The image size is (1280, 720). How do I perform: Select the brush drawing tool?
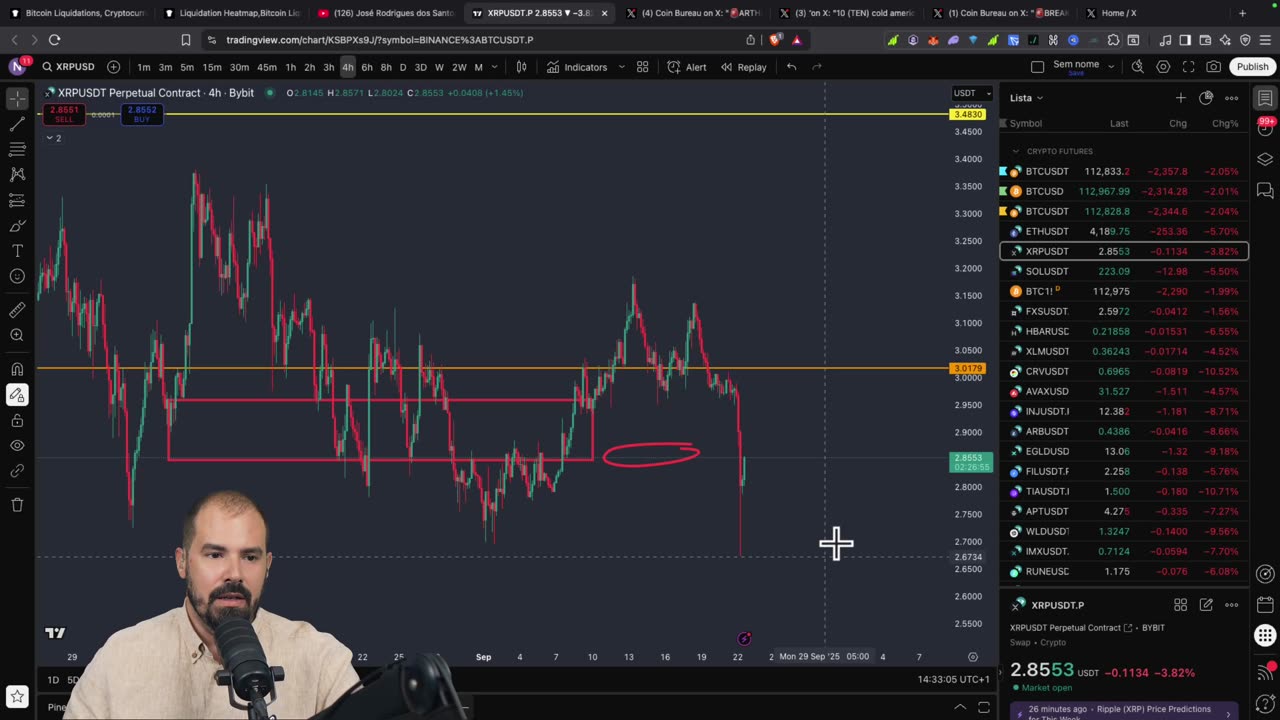tap(17, 226)
